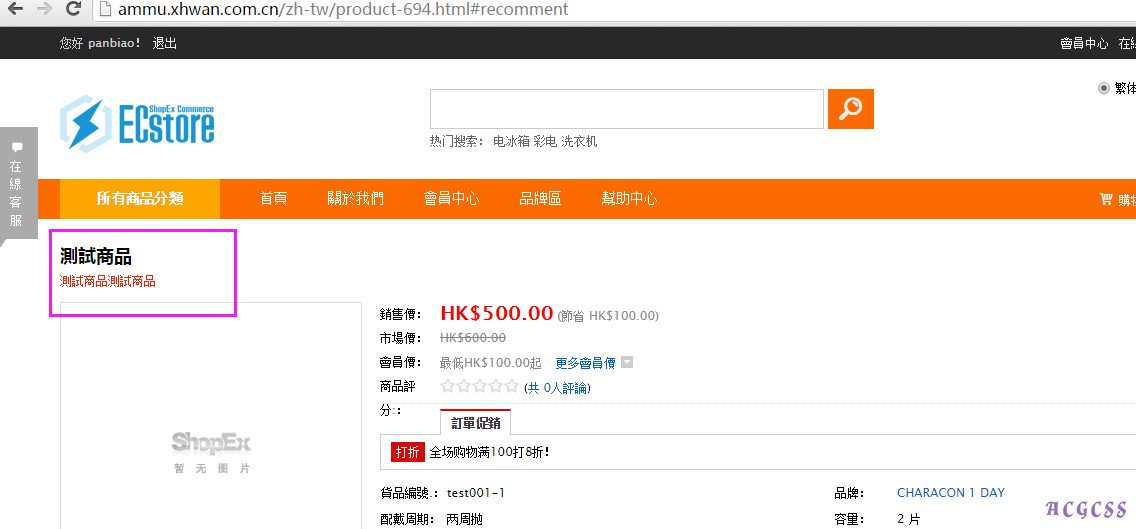Click the 打折 promotion tag
The width and height of the screenshot is (1136, 529).
coord(407,452)
